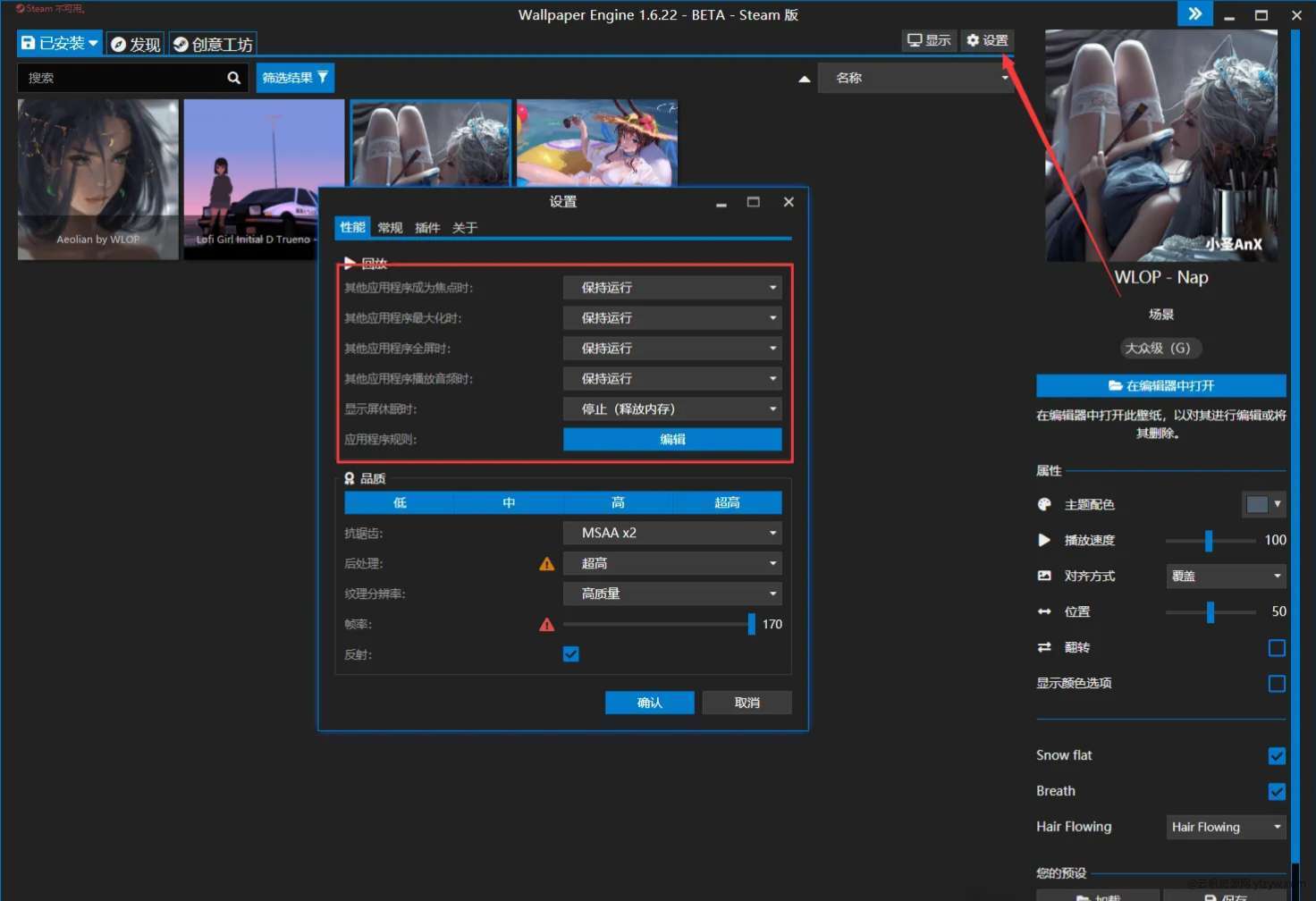Select 中 quality preset
Image resolution: width=1316 pixels, height=901 pixels.
(x=509, y=503)
